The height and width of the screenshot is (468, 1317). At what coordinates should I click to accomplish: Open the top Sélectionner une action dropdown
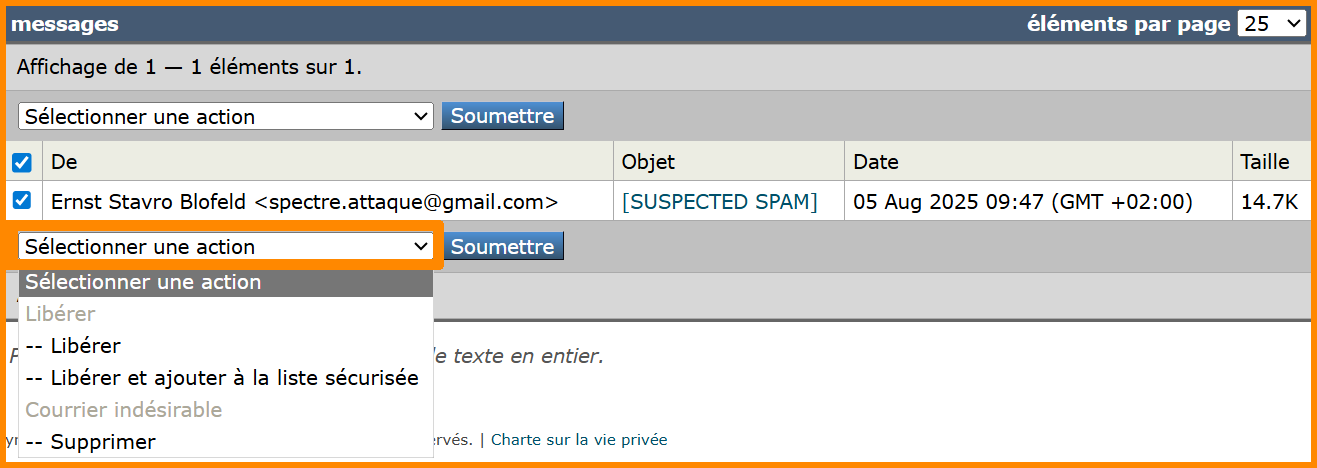(x=225, y=117)
